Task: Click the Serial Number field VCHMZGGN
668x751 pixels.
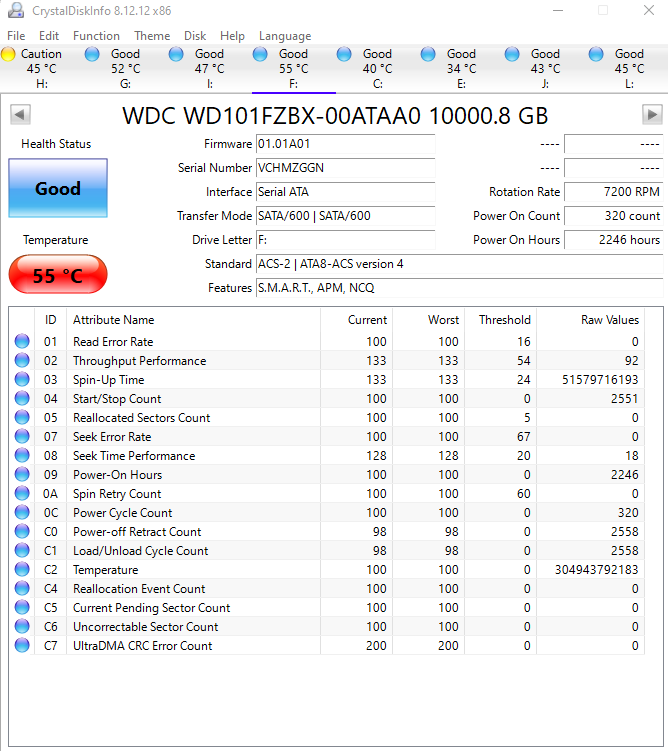Action: coord(345,168)
